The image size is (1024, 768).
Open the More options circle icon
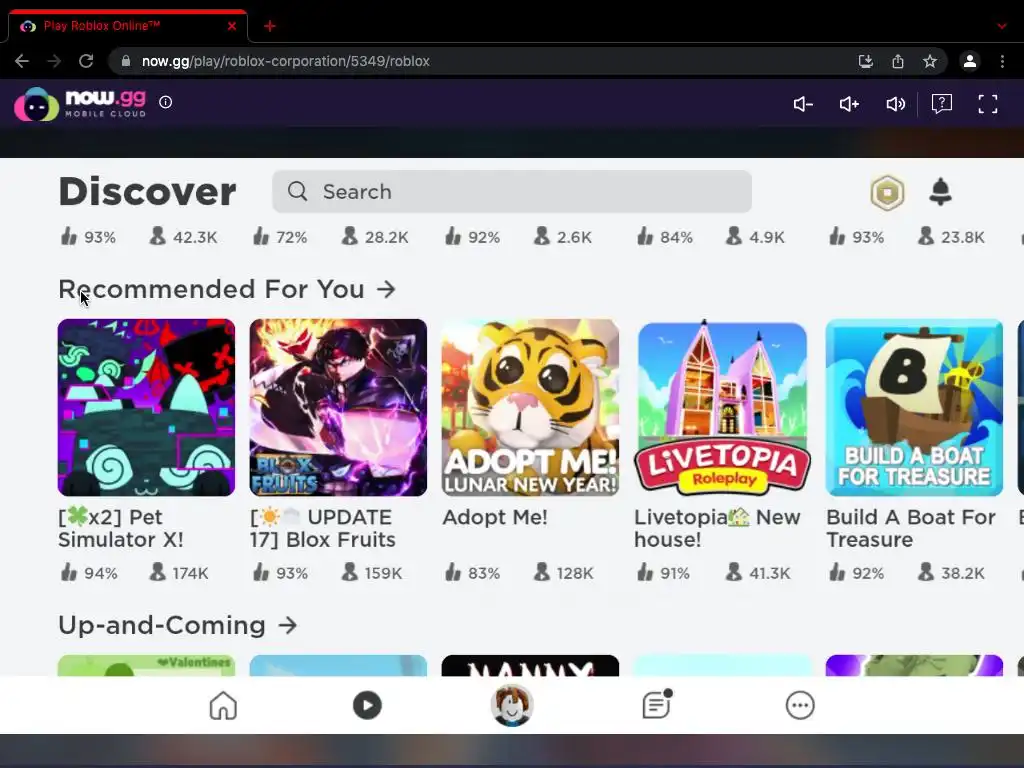(800, 705)
